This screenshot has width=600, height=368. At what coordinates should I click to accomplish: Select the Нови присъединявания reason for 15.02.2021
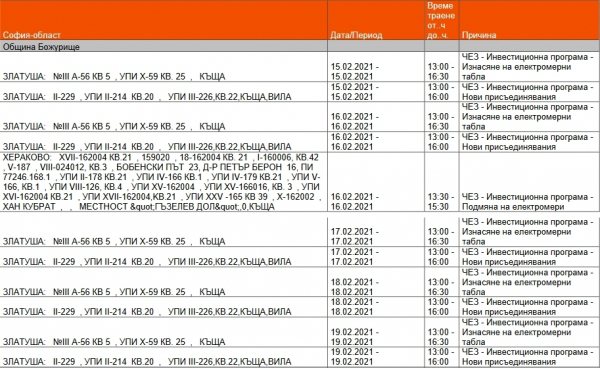[x=530, y=92]
